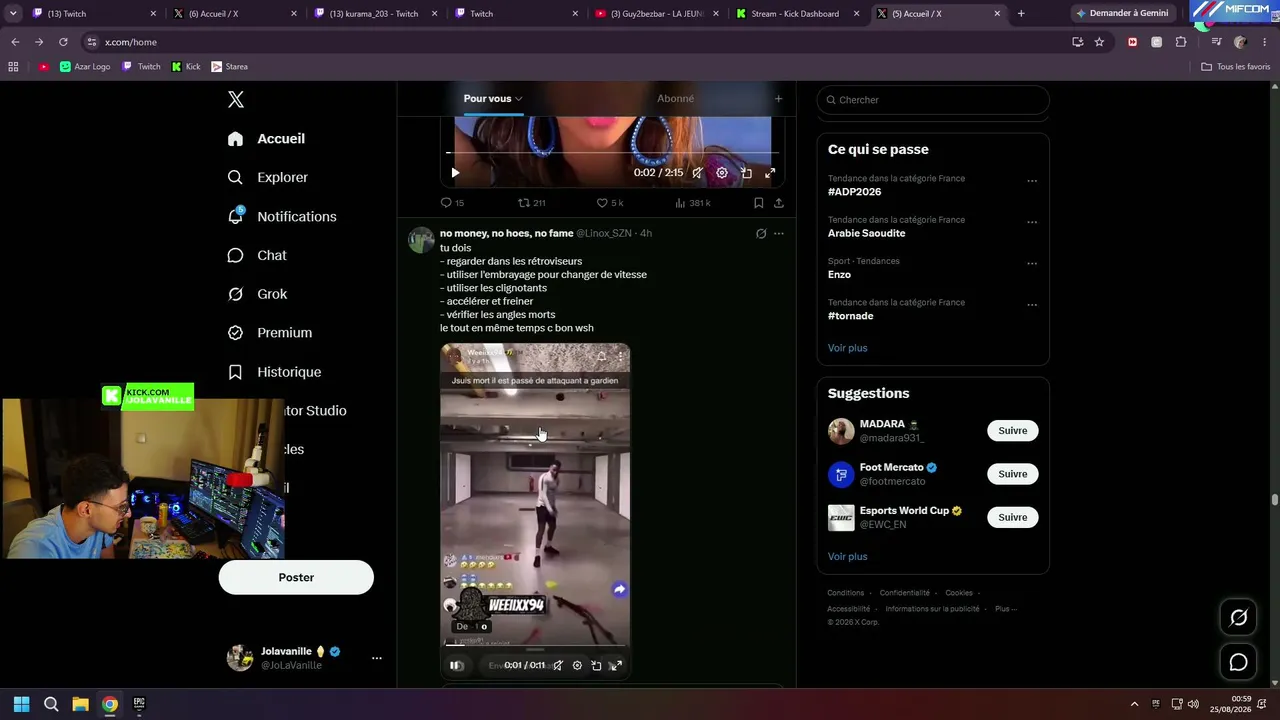Click in the Chercher search field
1280x720 pixels.
coord(933,100)
